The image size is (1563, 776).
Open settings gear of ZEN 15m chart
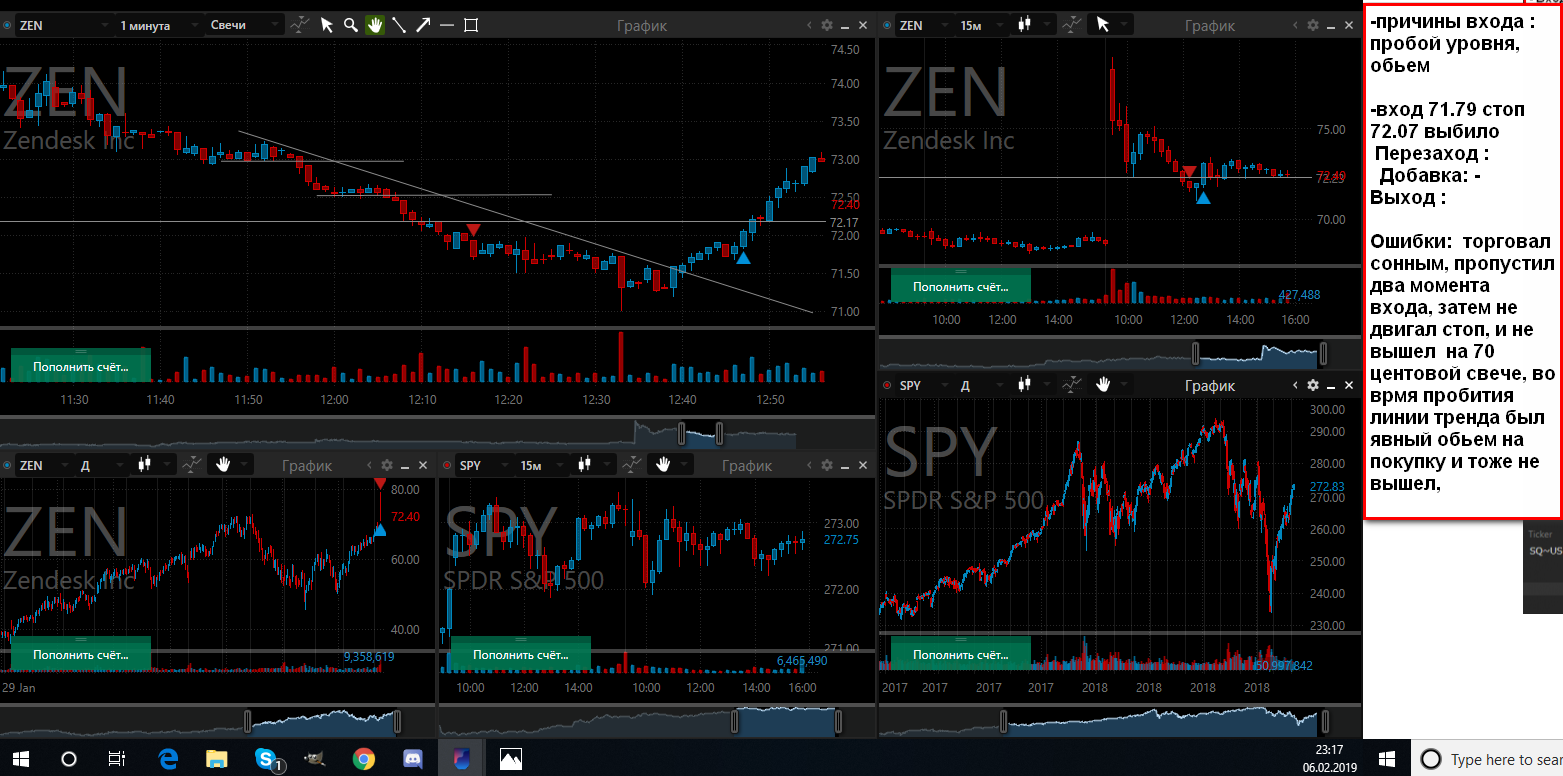click(x=1313, y=26)
